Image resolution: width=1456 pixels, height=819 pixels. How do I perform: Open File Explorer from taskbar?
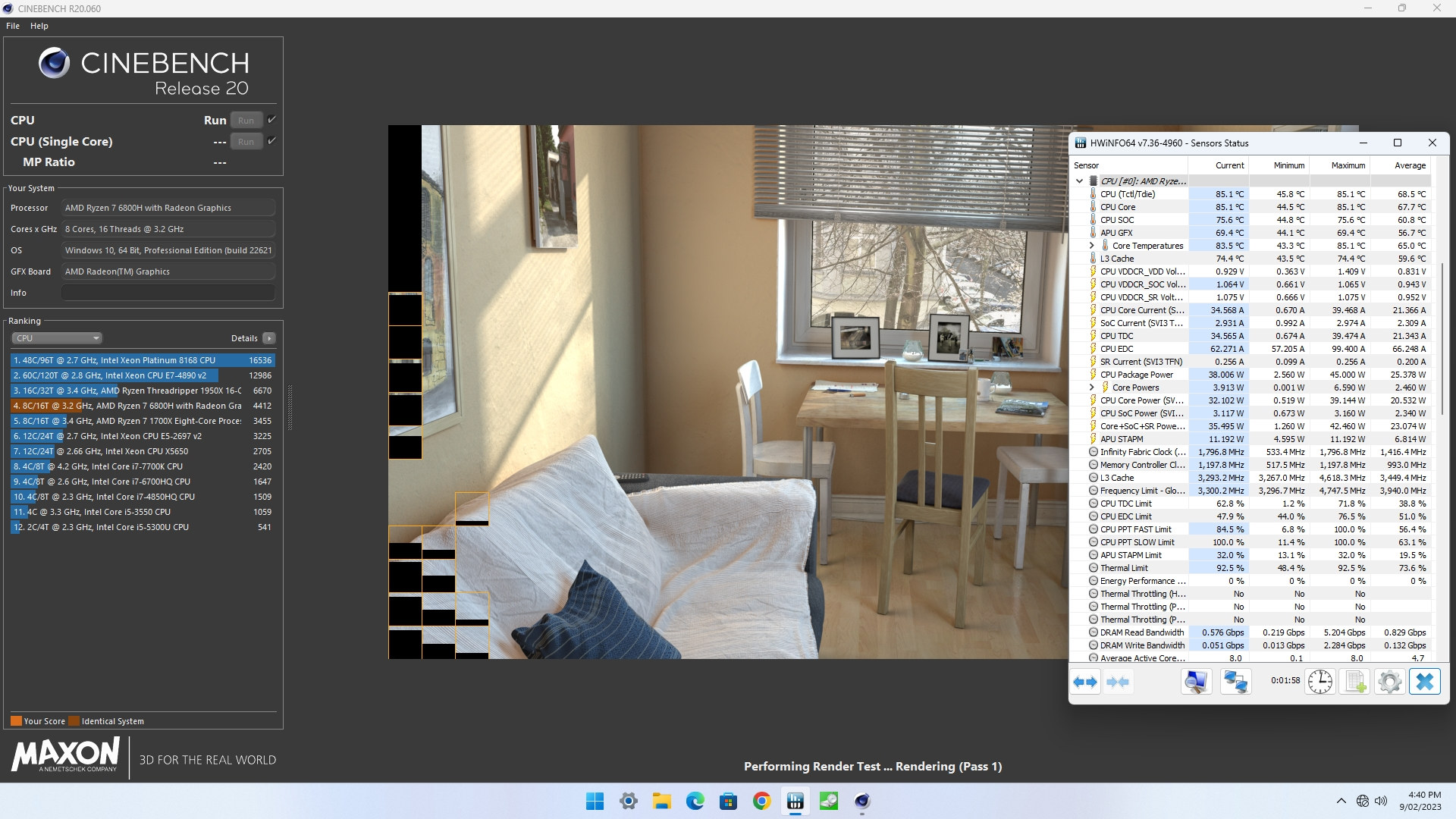point(662,801)
